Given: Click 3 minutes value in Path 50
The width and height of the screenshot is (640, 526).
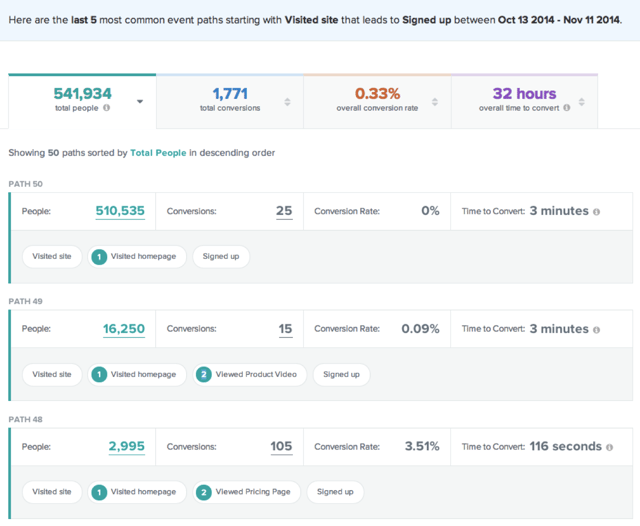Looking at the screenshot, I should click(559, 211).
